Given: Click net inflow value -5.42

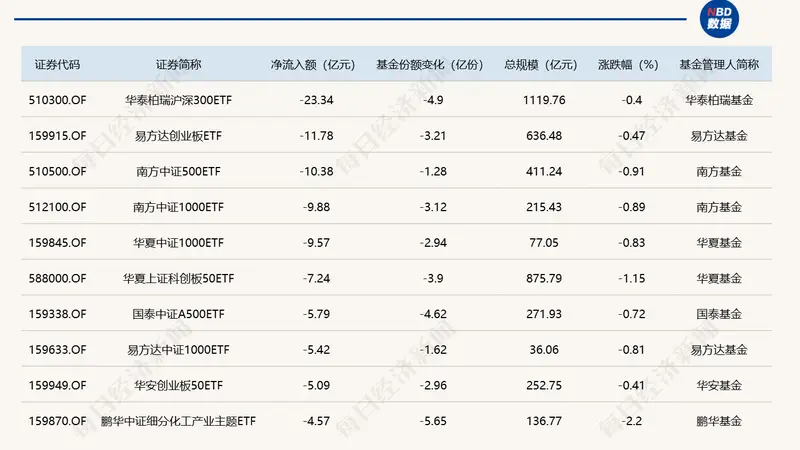Looking at the screenshot, I should point(316,350).
